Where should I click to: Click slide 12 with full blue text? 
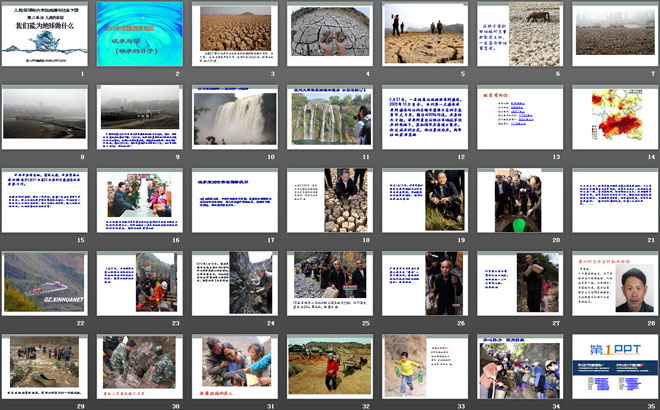click(424, 118)
